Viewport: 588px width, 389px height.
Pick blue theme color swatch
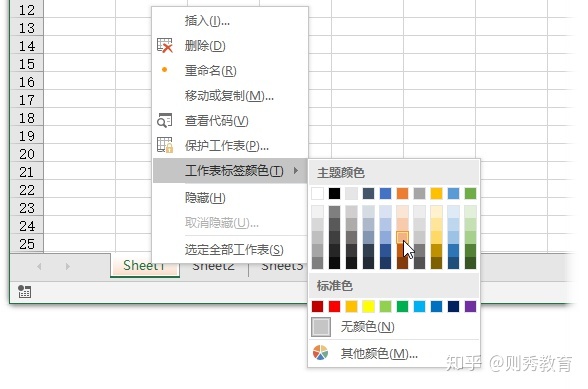pyautogui.click(x=386, y=194)
